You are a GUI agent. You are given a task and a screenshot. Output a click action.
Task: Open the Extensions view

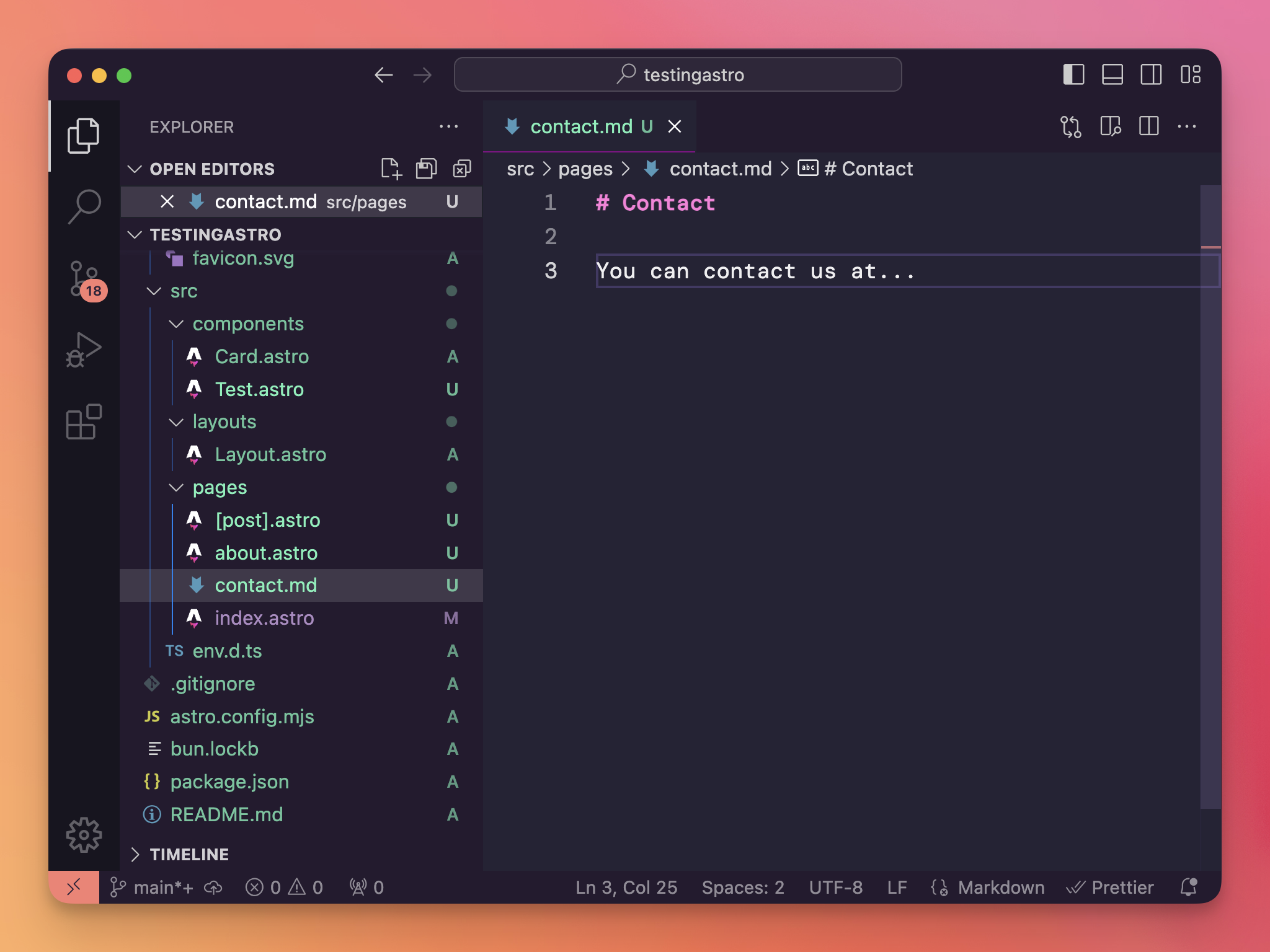[x=84, y=422]
